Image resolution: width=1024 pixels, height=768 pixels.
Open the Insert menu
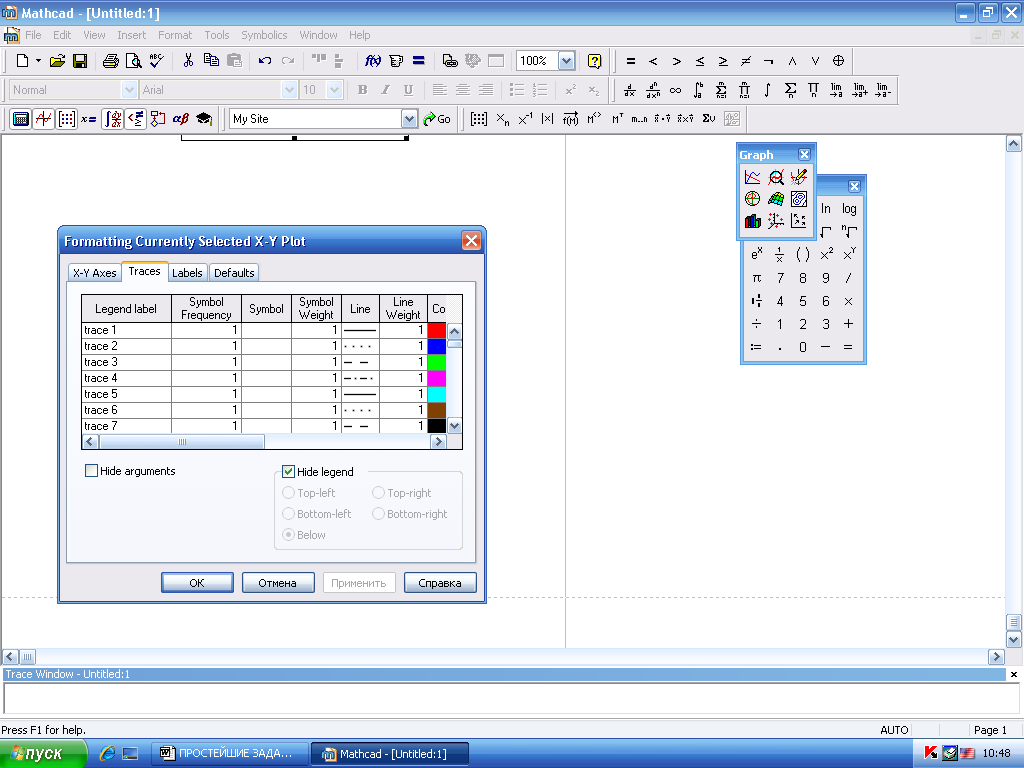tap(131, 35)
